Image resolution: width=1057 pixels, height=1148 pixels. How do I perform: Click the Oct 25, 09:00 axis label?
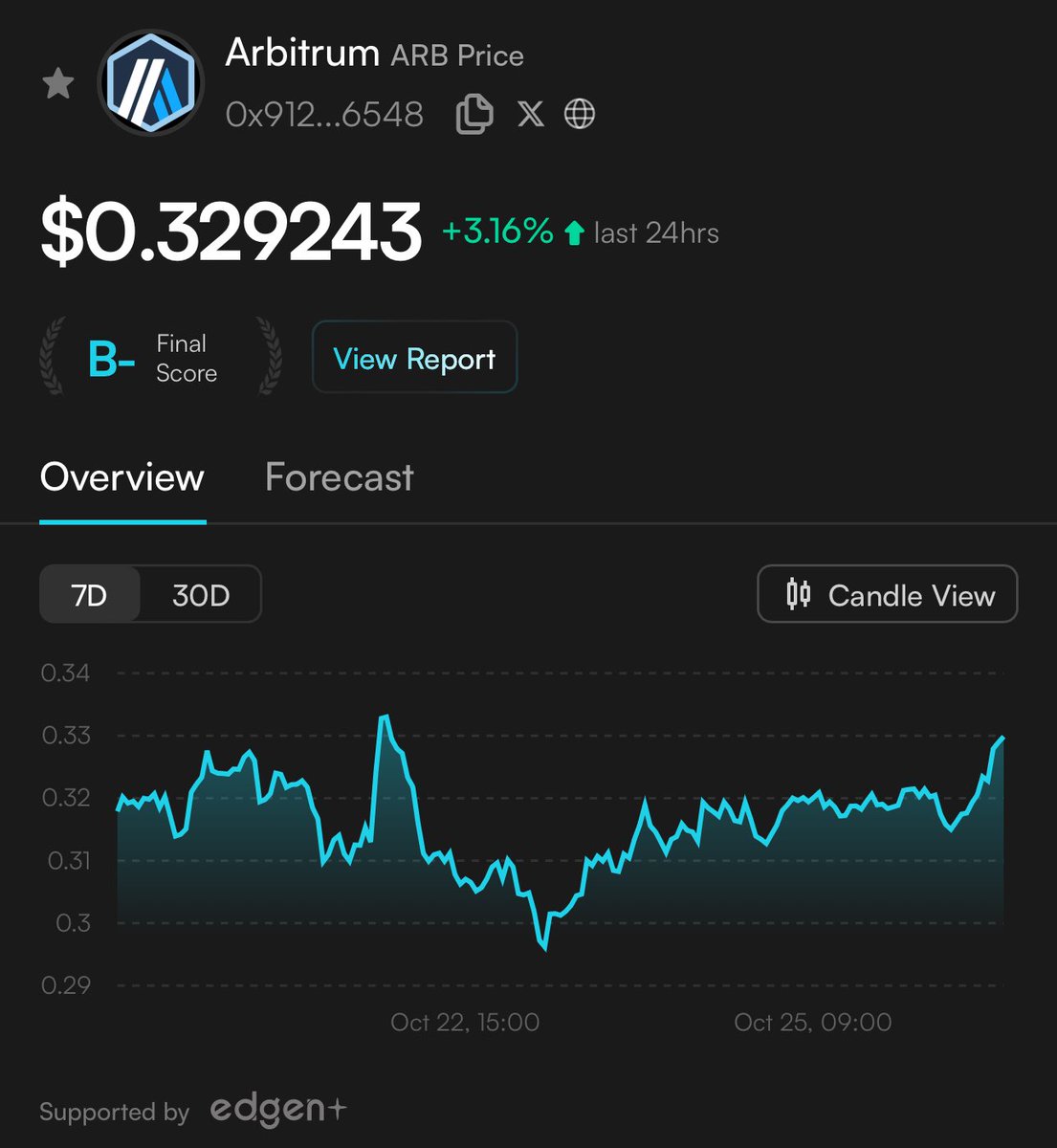tap(813, 1022)
